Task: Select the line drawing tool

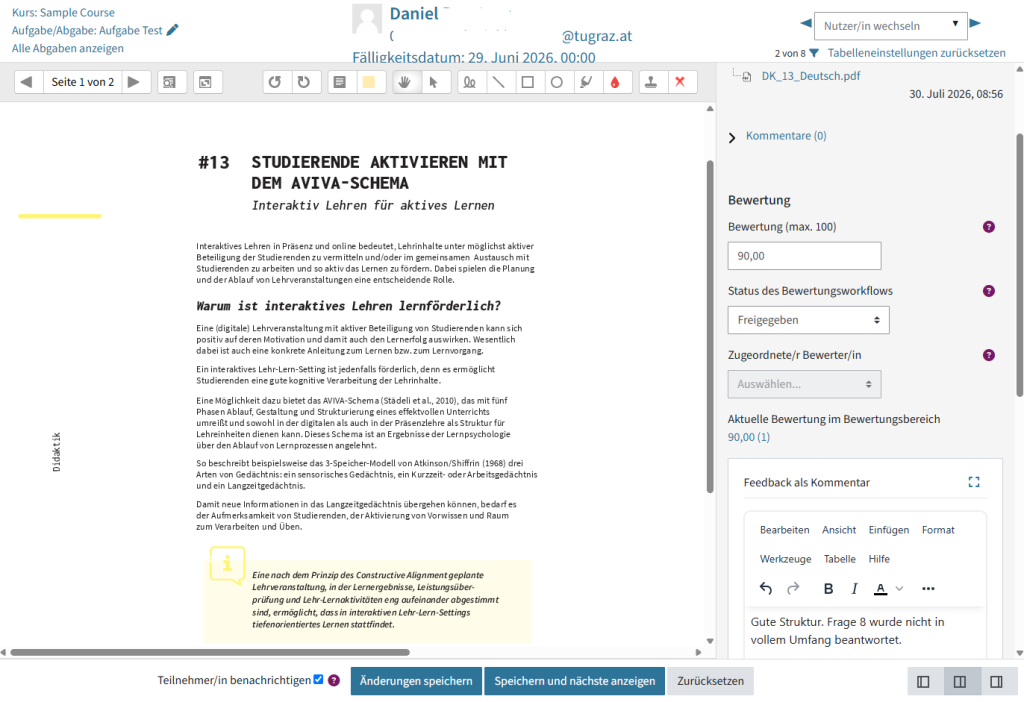Action: (499, 82)
